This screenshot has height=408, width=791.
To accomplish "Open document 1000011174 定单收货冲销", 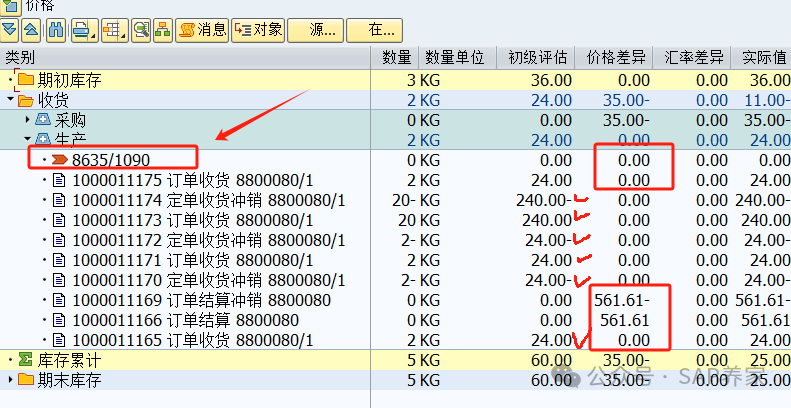I will tap(209, 200).
